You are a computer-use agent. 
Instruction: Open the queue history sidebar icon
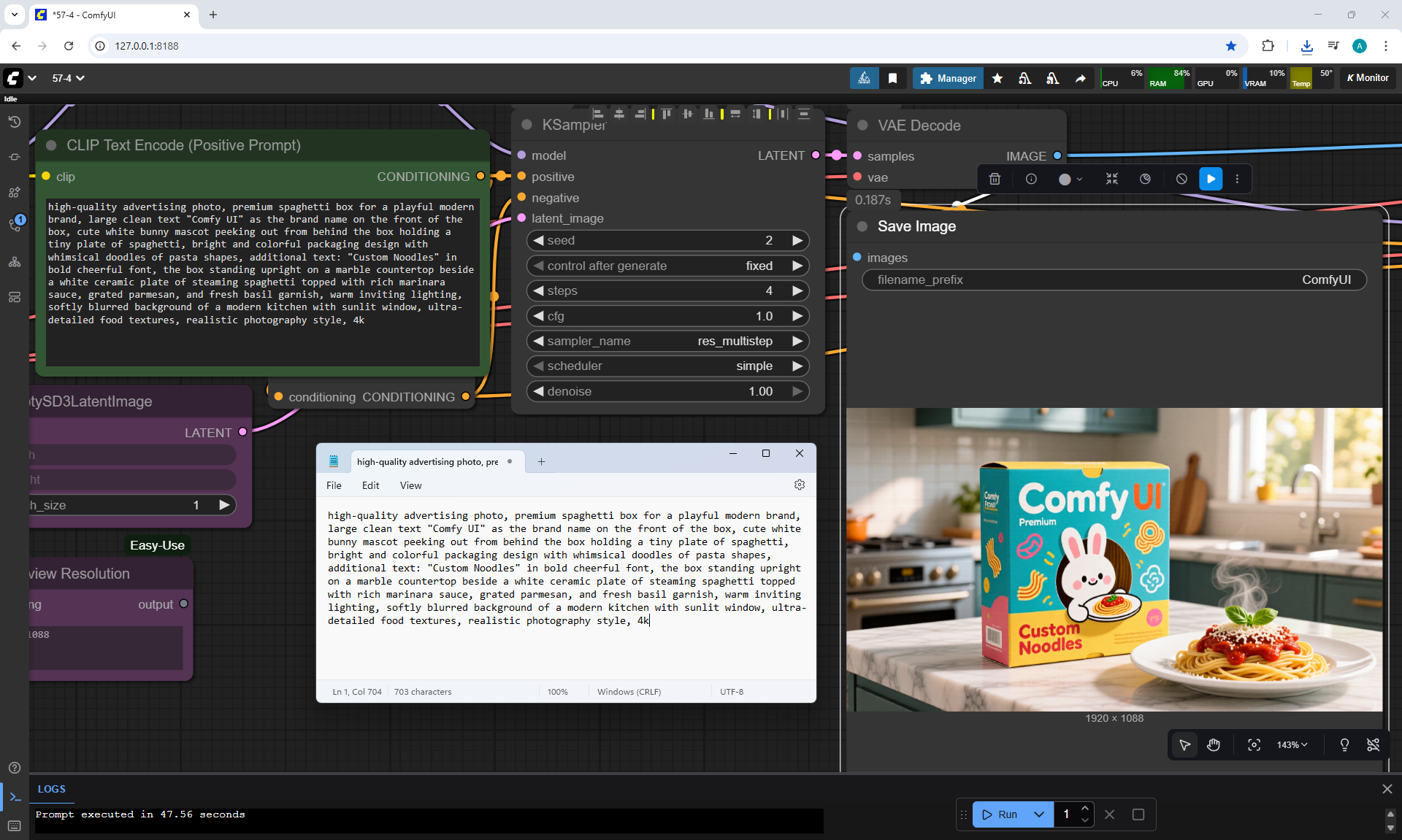[15, 122]
